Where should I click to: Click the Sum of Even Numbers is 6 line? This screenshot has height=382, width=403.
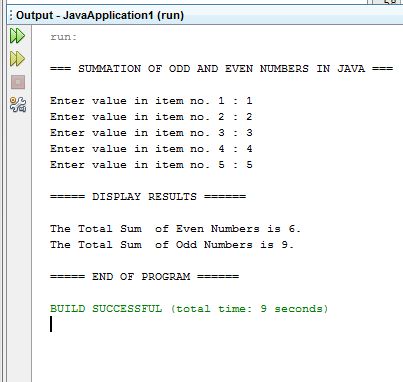(175, 229)
